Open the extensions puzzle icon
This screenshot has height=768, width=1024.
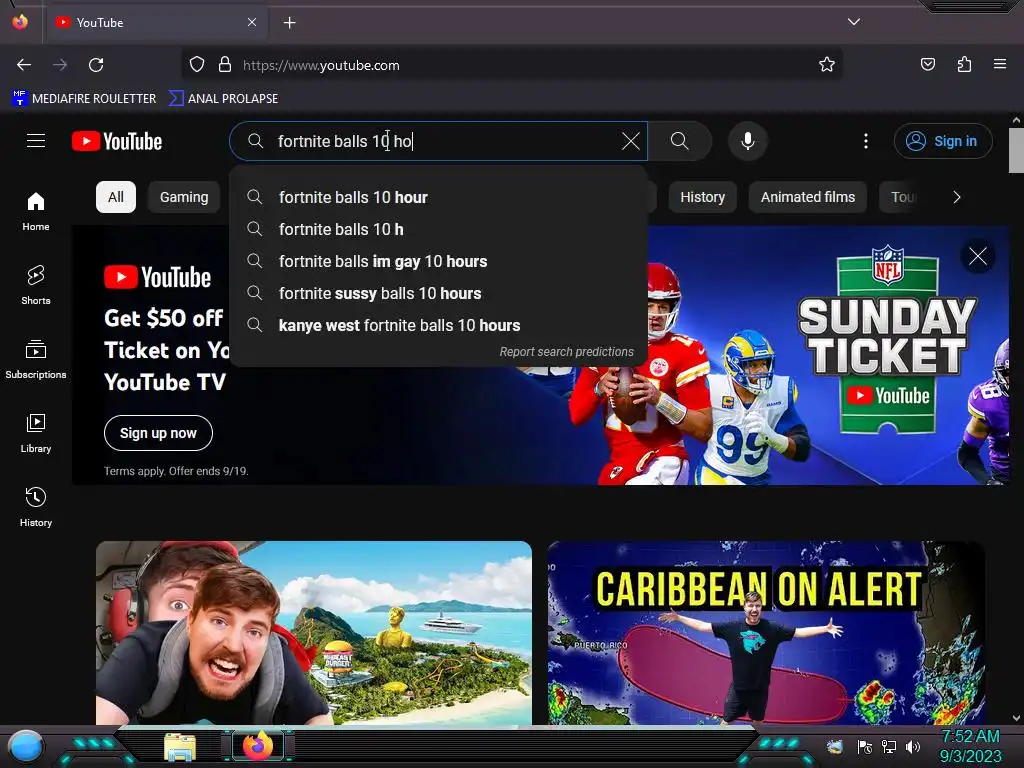(964, 64)
